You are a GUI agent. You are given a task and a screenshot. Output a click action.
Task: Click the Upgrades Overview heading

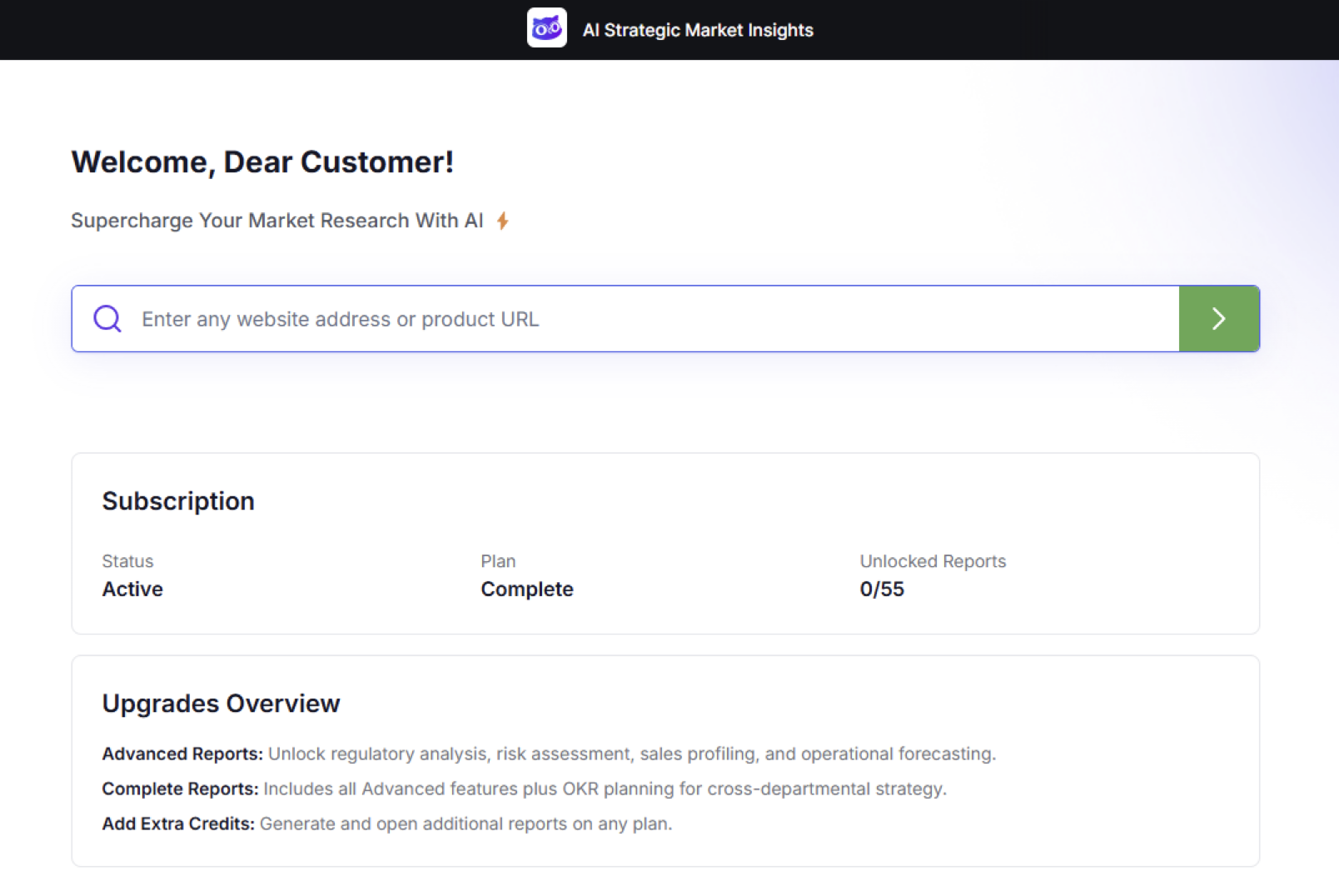pyautogui.click(x=221, y=703)
